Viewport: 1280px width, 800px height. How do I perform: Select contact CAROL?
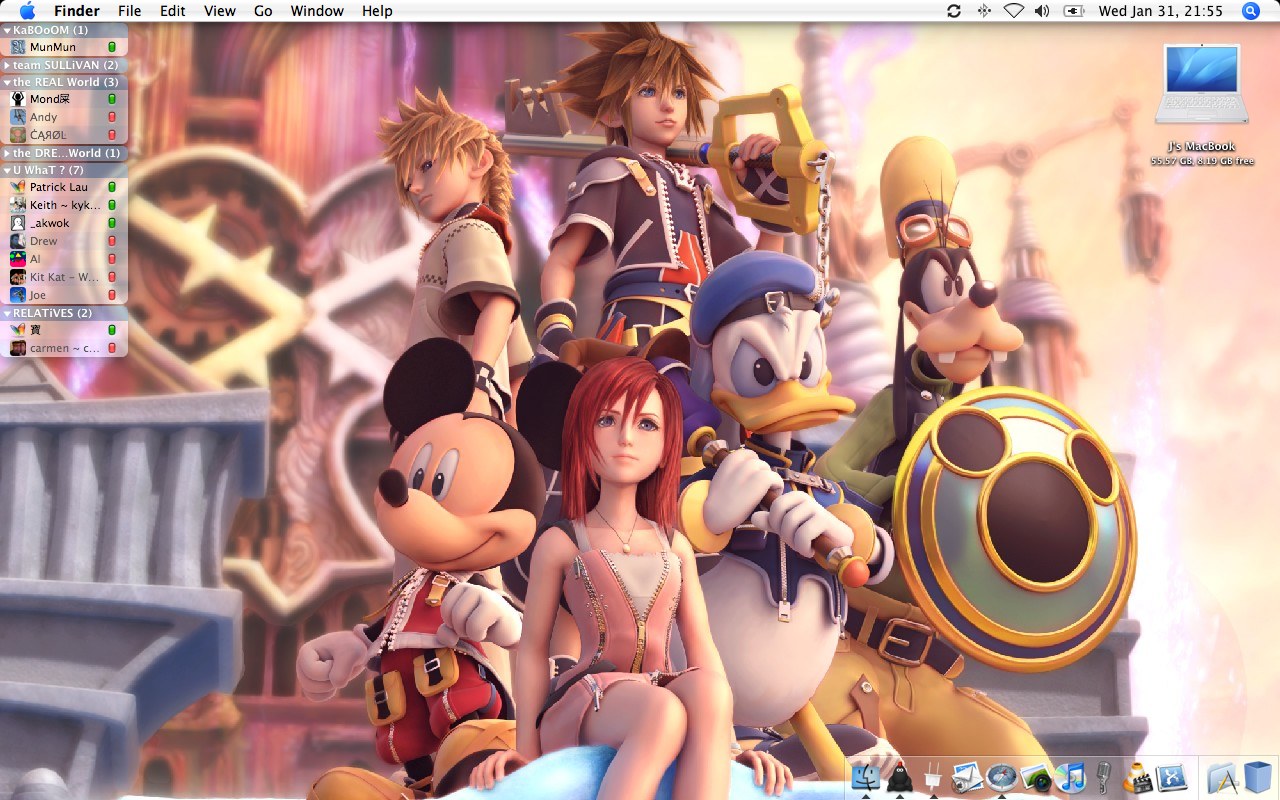(64, 135)
